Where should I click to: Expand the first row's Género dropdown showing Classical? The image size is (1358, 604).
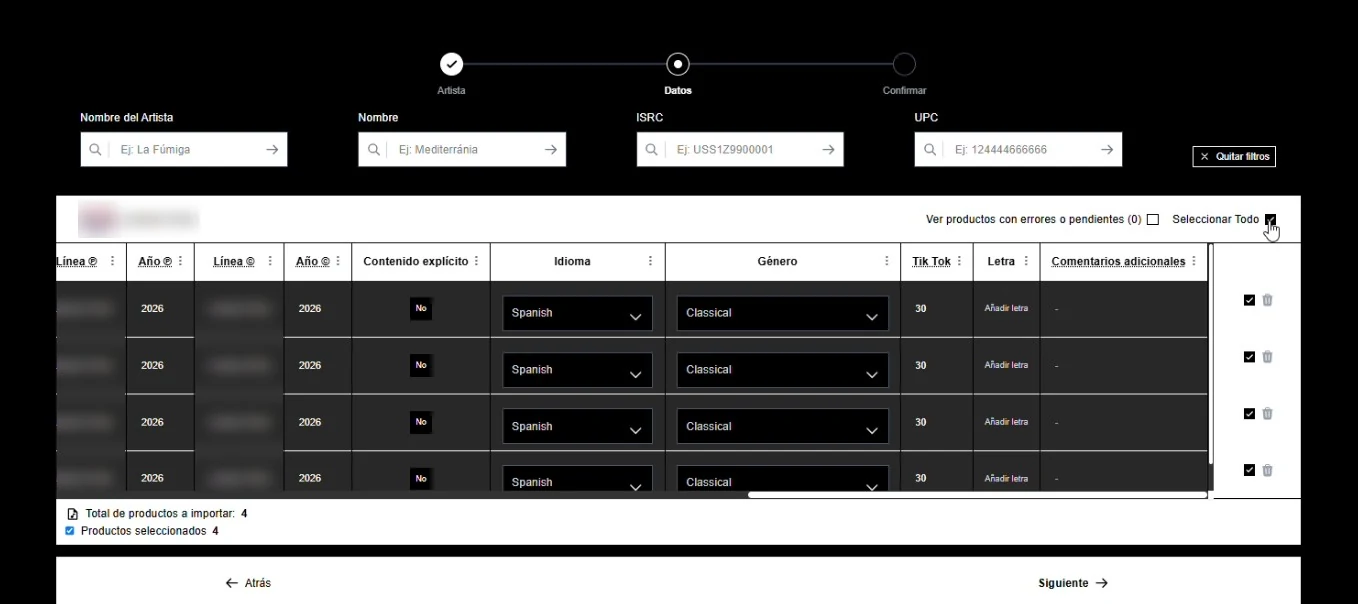click(783, 313)
